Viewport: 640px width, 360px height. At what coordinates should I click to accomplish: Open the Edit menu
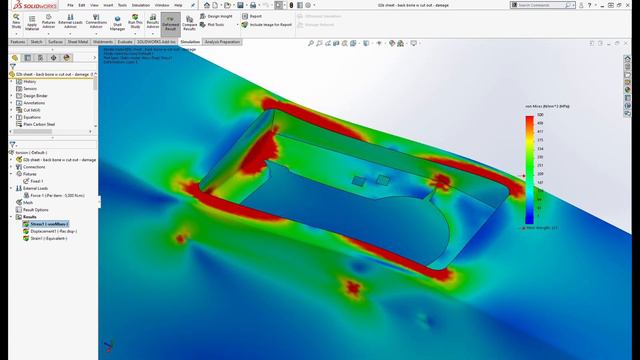coord(82,5)
